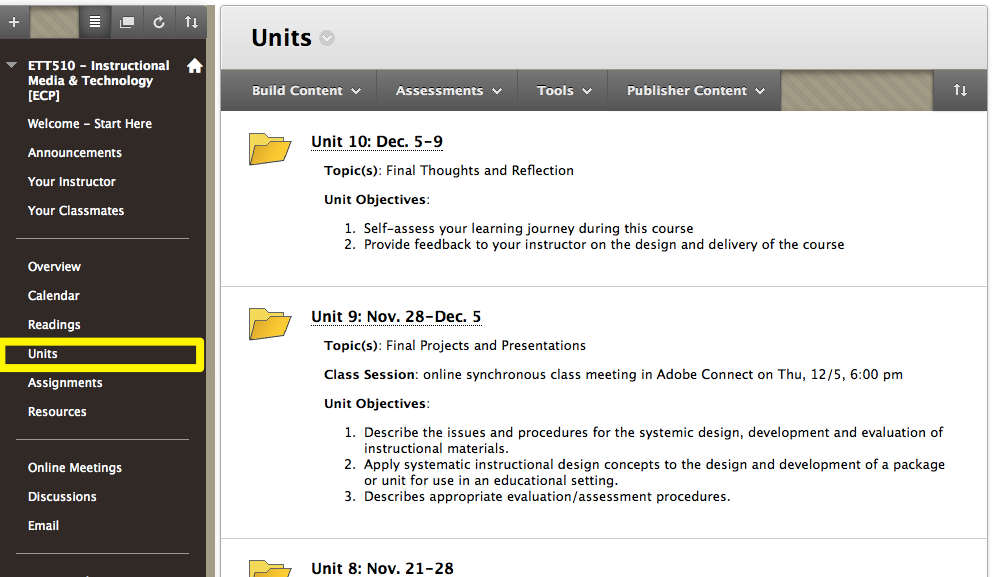The image size is (996, 577).
Task: Click the Unit 9 folder icon
Action: pos(270,323)
